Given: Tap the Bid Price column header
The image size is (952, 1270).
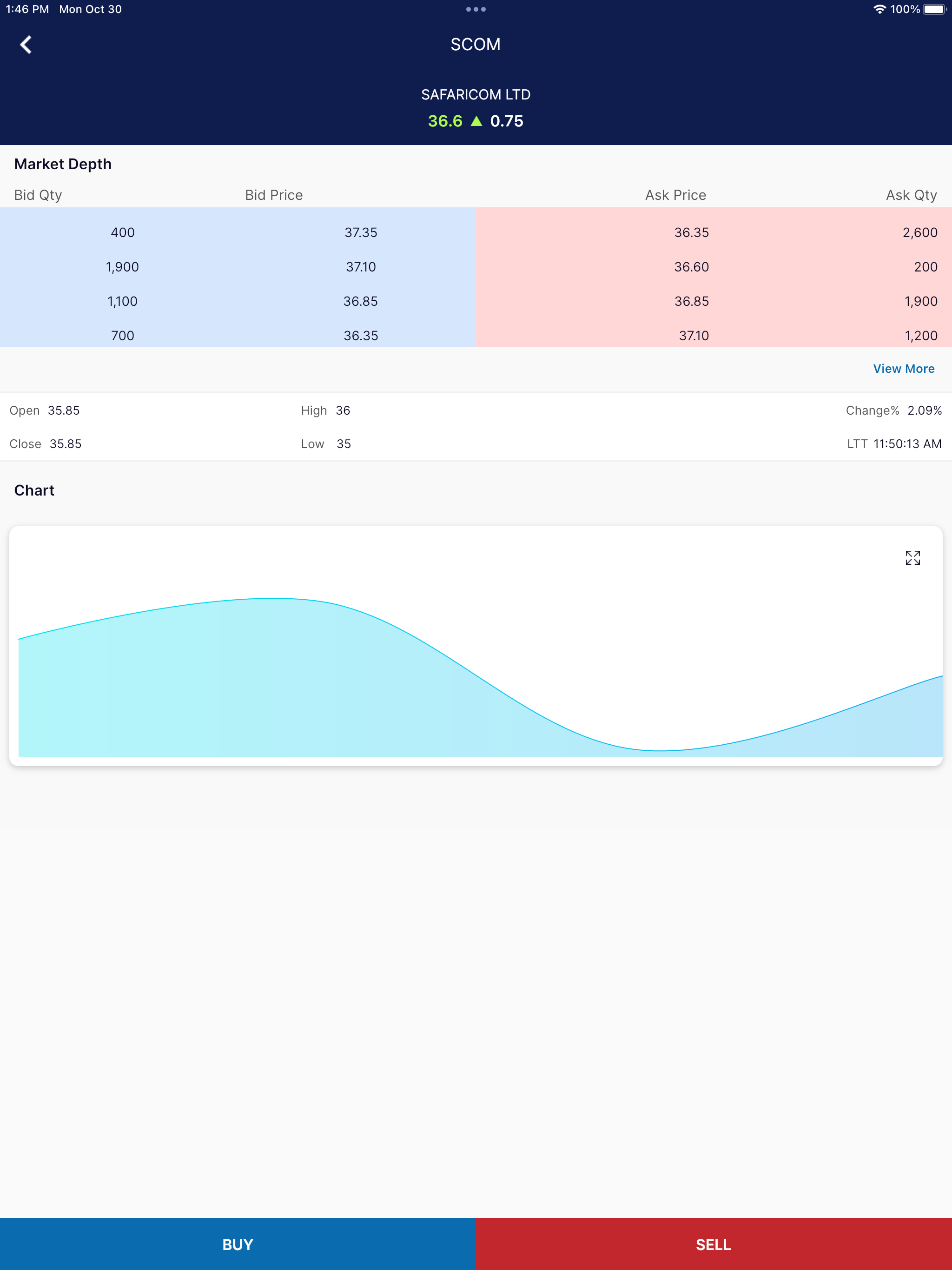Looking at the screenshot, I should pyautogui.click(x=274, y=195).
